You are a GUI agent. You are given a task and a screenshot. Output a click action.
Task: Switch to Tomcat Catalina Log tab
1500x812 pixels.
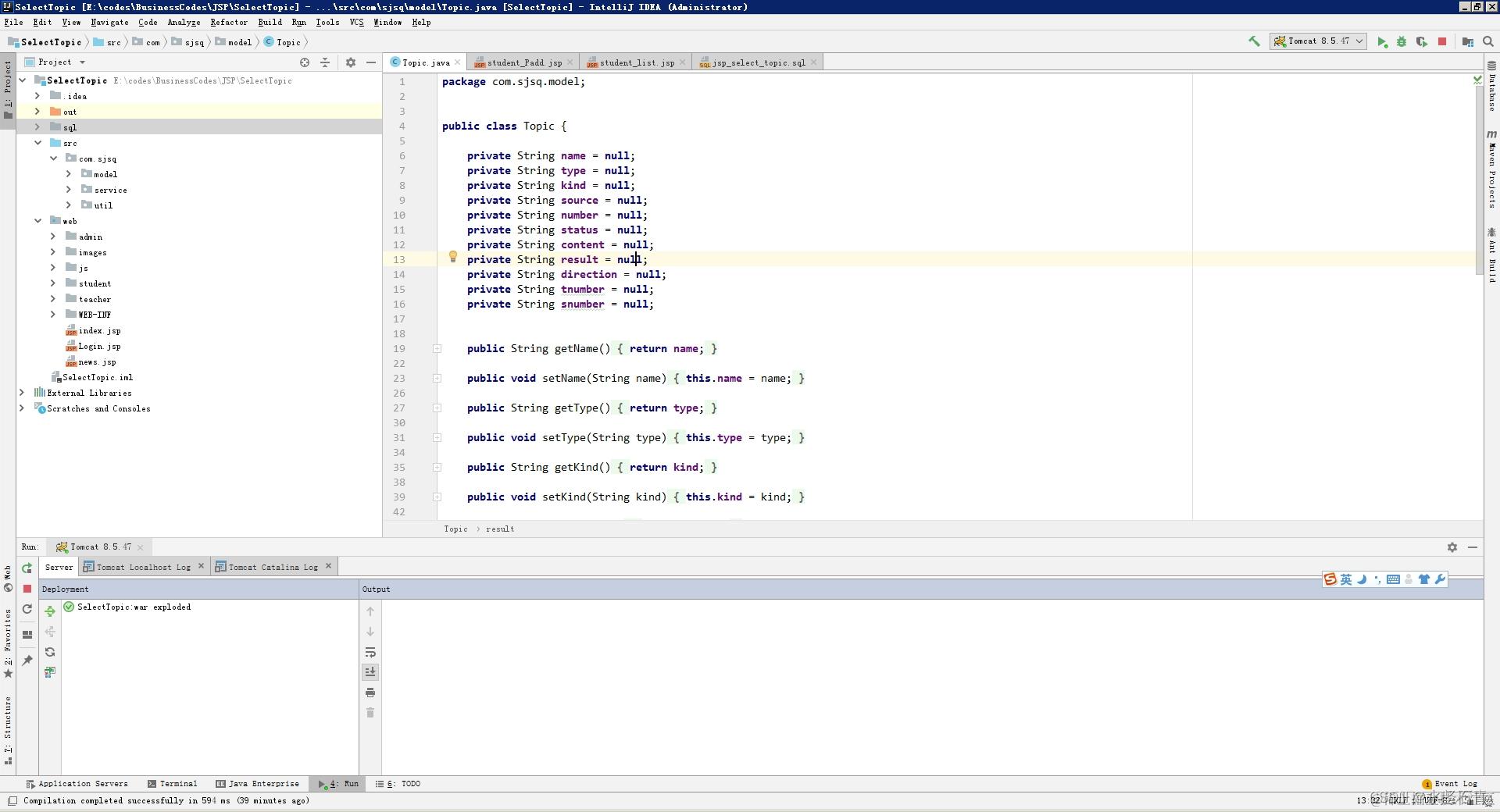273,567
